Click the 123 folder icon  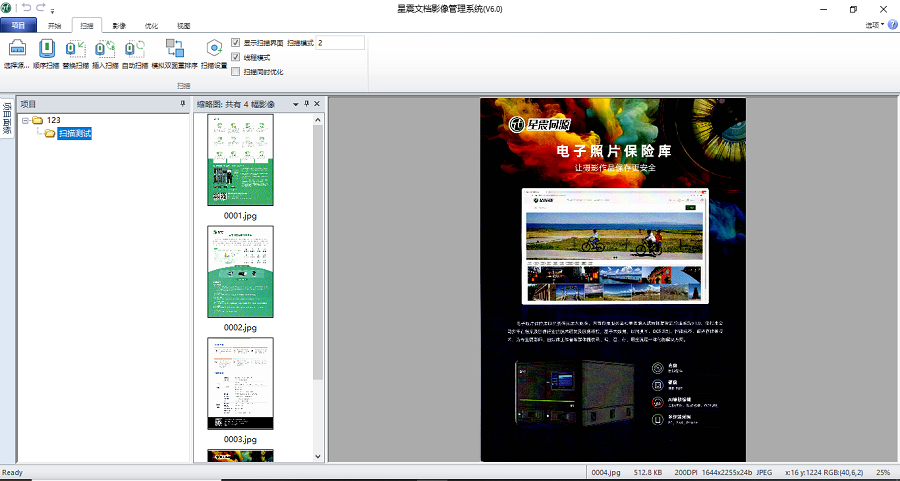[38, 120]
